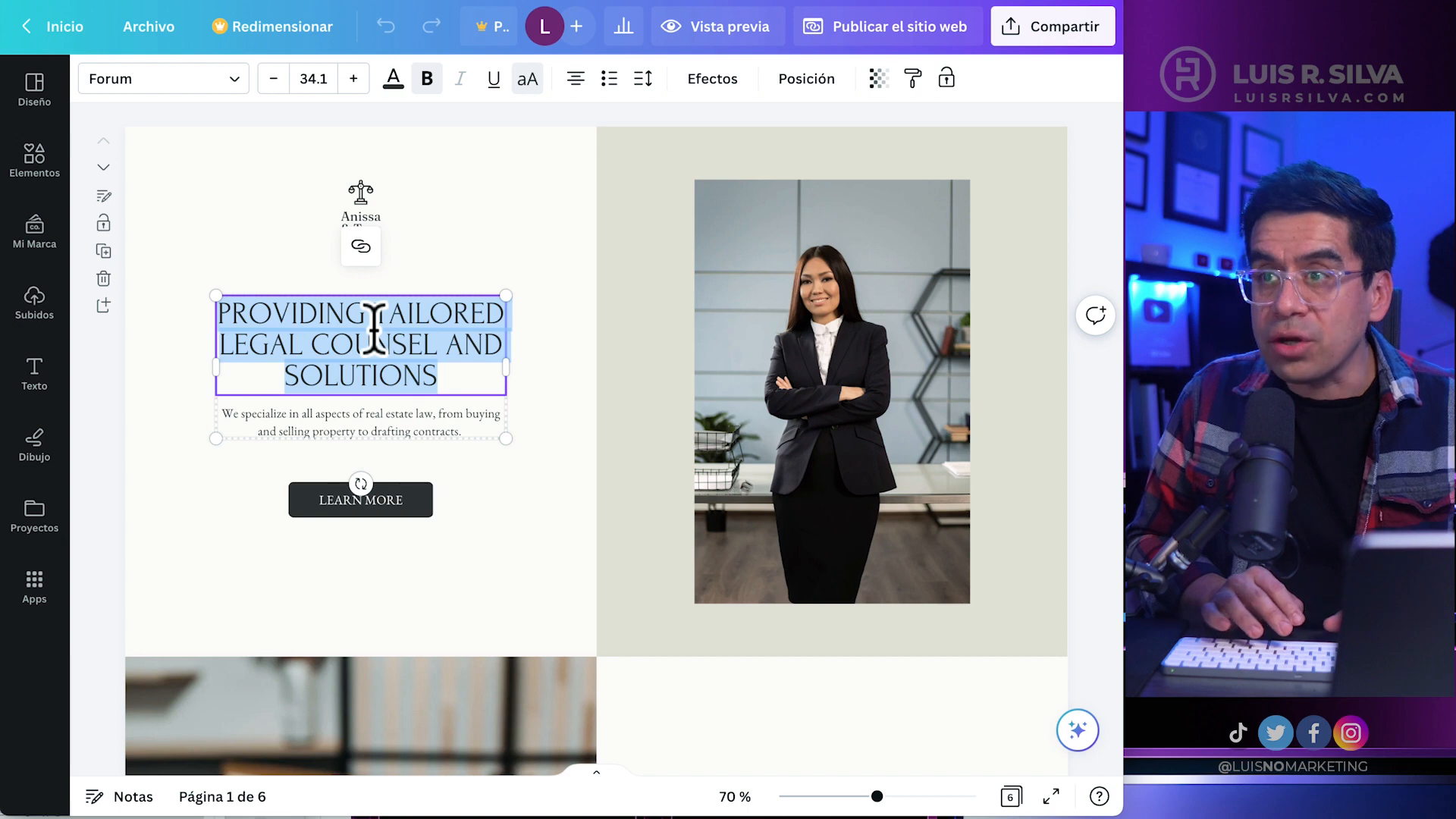1456x819 pixels.
Task: Lock the page icon
Action: pyautogui.click(x=103, y=223)
